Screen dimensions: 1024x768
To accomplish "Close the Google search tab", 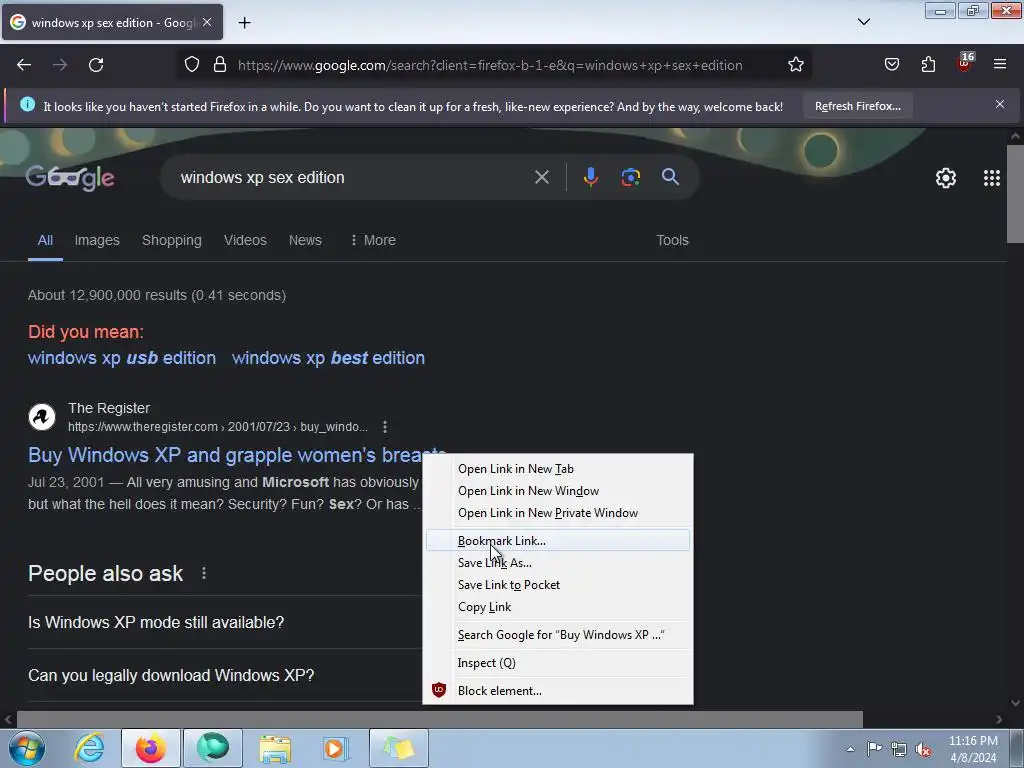I will click(x=207, y=22).
